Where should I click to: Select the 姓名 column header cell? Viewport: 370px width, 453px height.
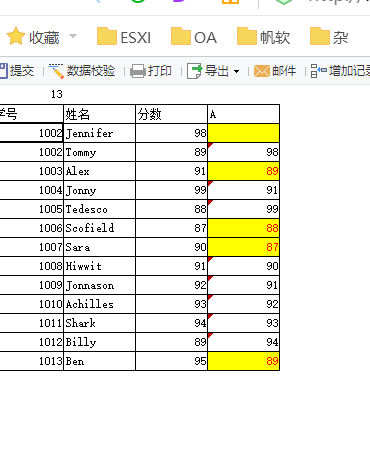99,114
